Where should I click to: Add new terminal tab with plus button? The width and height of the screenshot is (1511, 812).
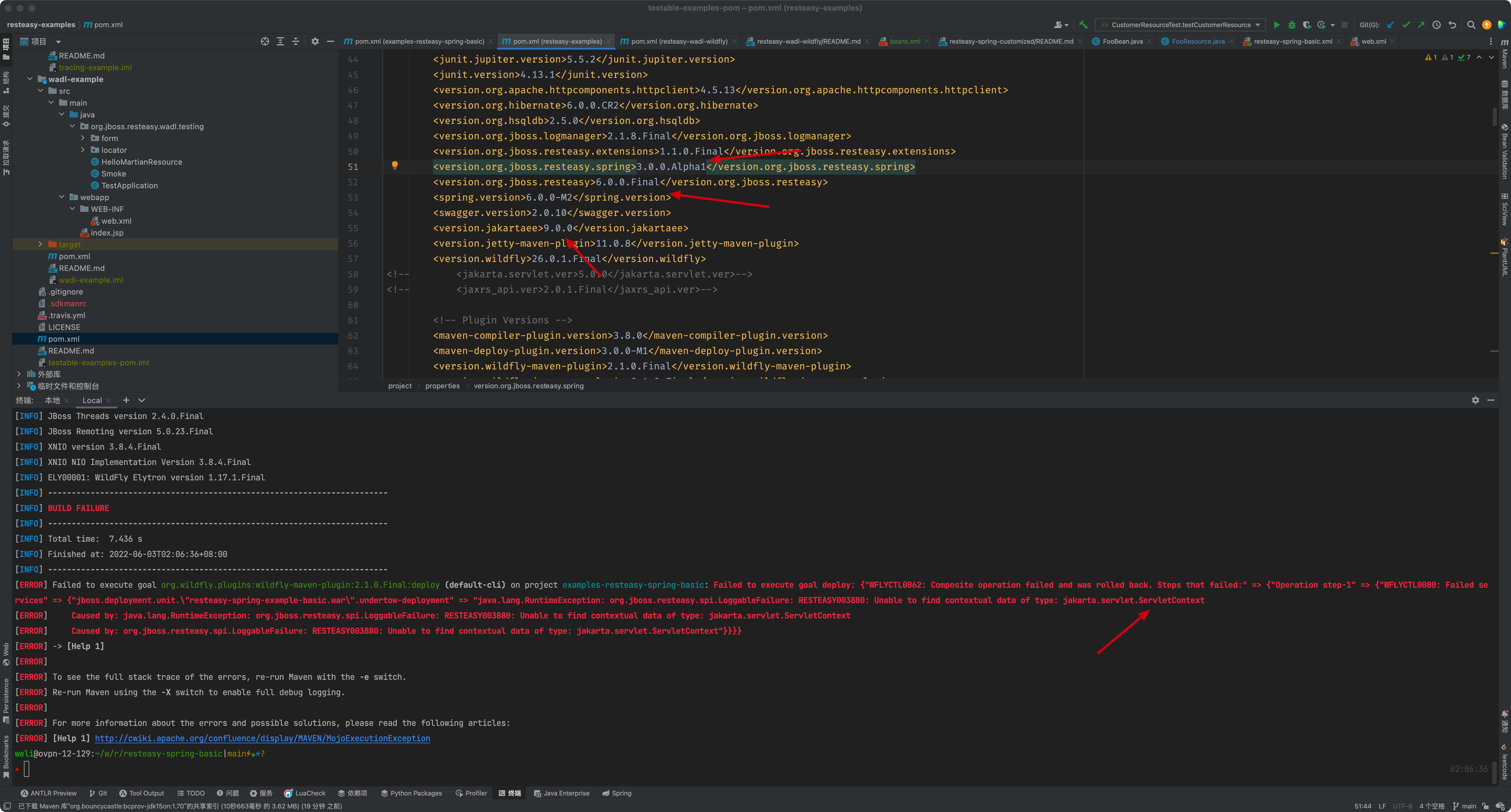click(x=126, y=400)
